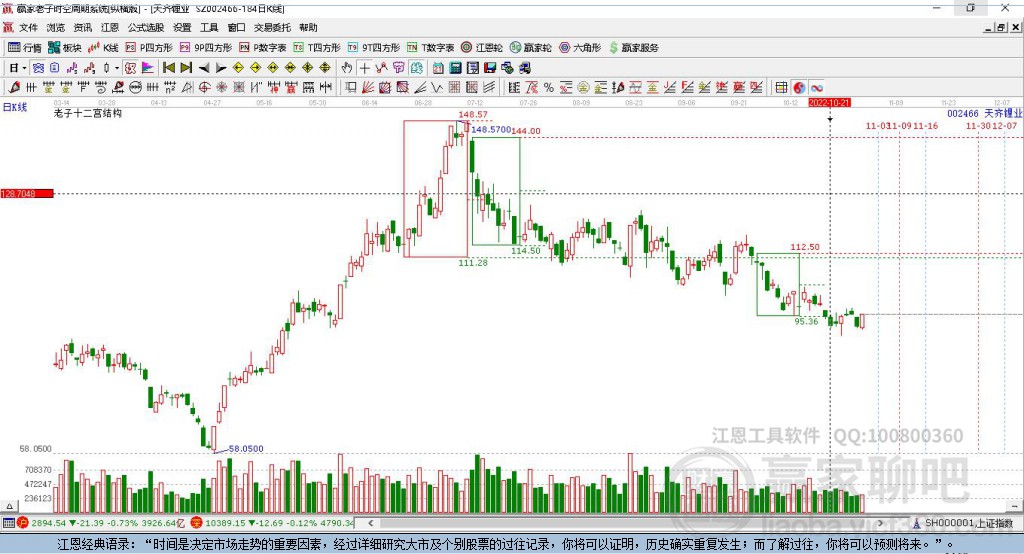Open the 资讯 menu
Viewport: 1024px width, 554px height.
pos(82,27)
